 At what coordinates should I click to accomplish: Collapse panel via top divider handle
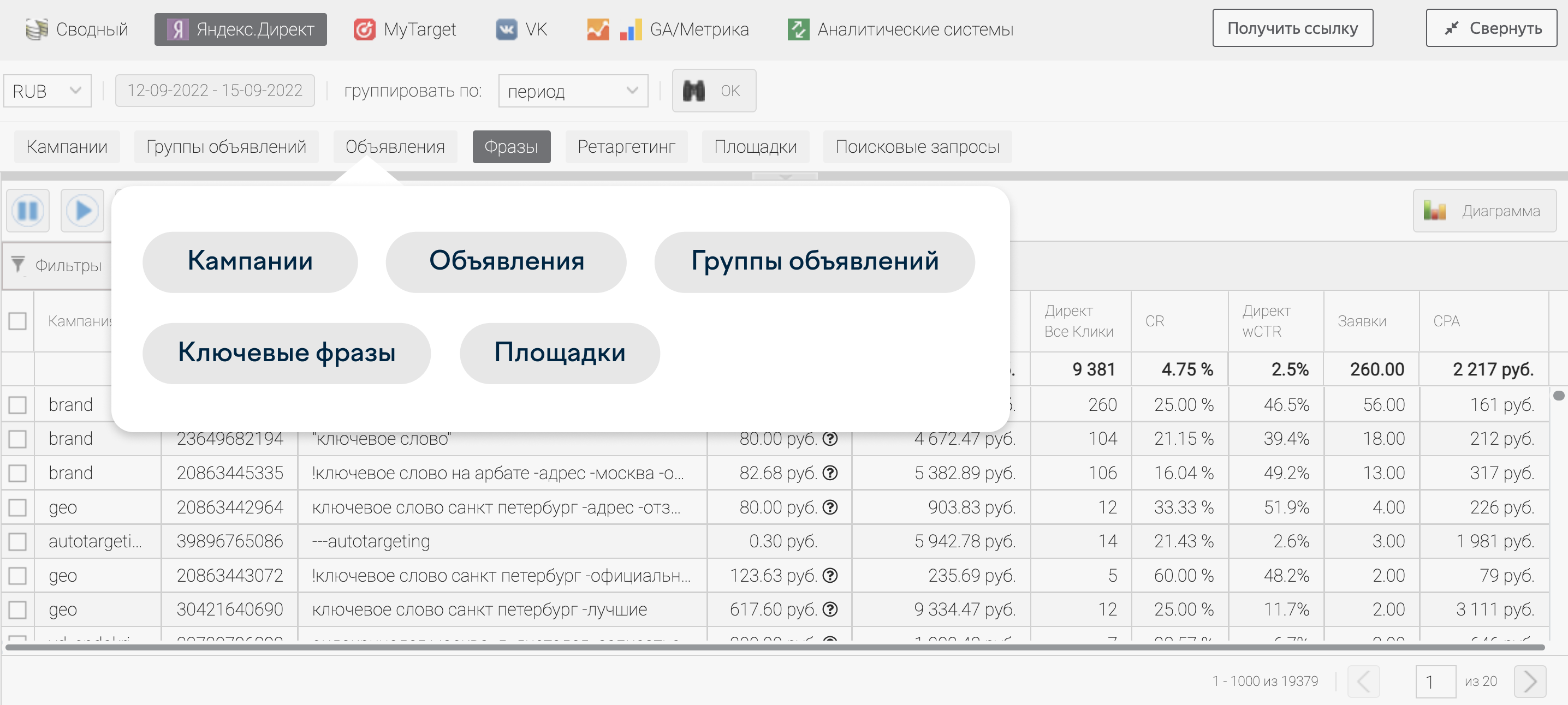click(x=785, y=176)
